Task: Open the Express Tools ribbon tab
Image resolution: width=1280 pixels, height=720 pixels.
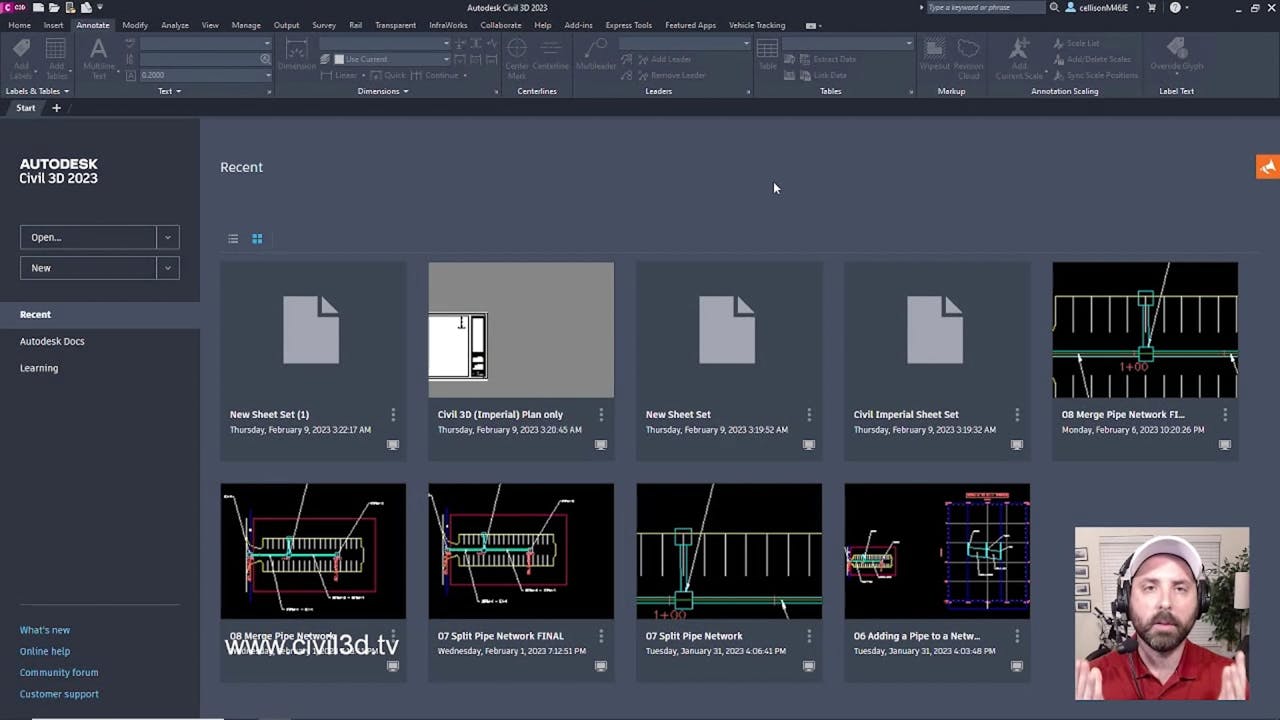Action: coord(628,25)
